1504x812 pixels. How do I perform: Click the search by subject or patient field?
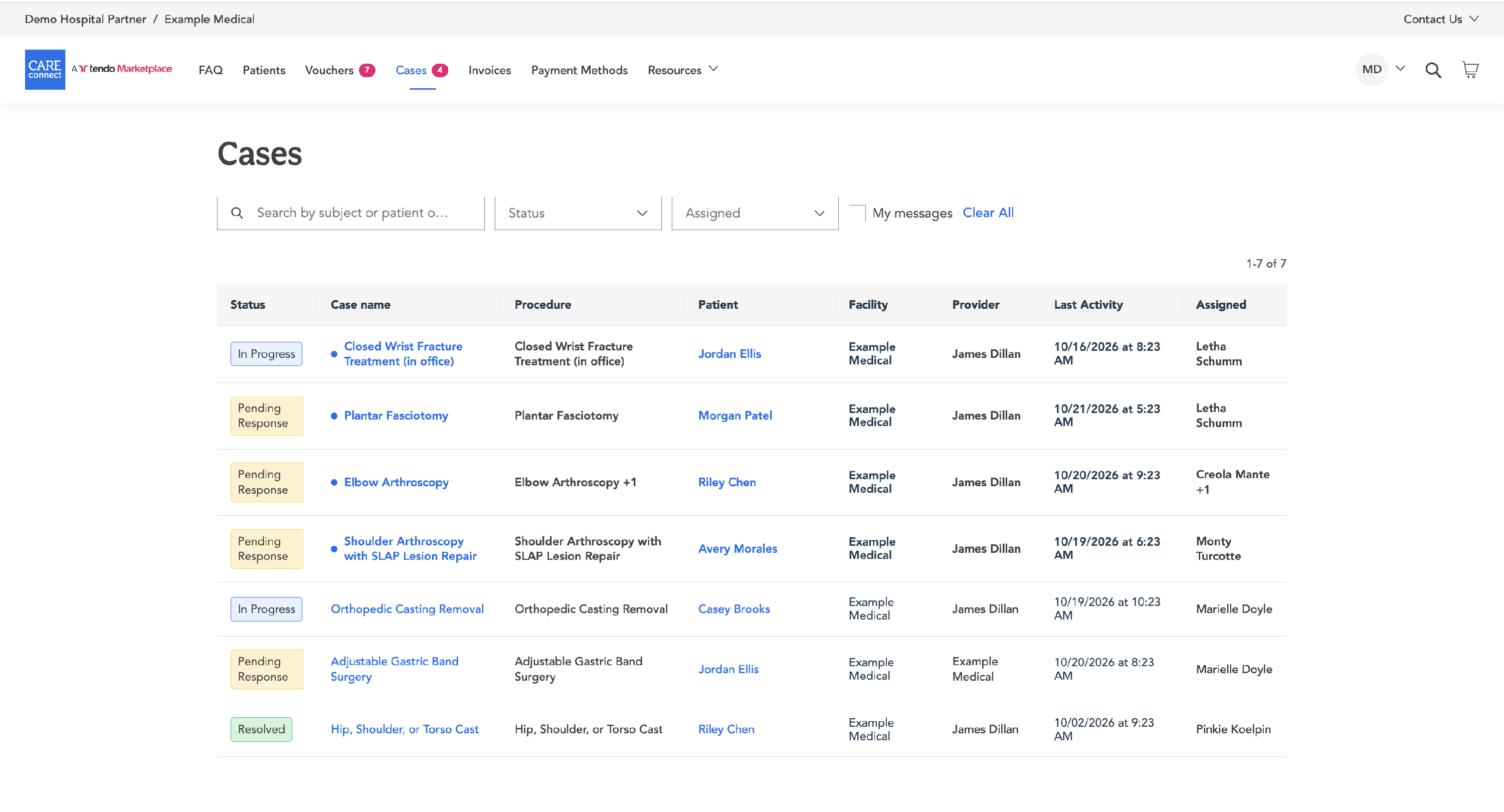click(x=350, y=213)
